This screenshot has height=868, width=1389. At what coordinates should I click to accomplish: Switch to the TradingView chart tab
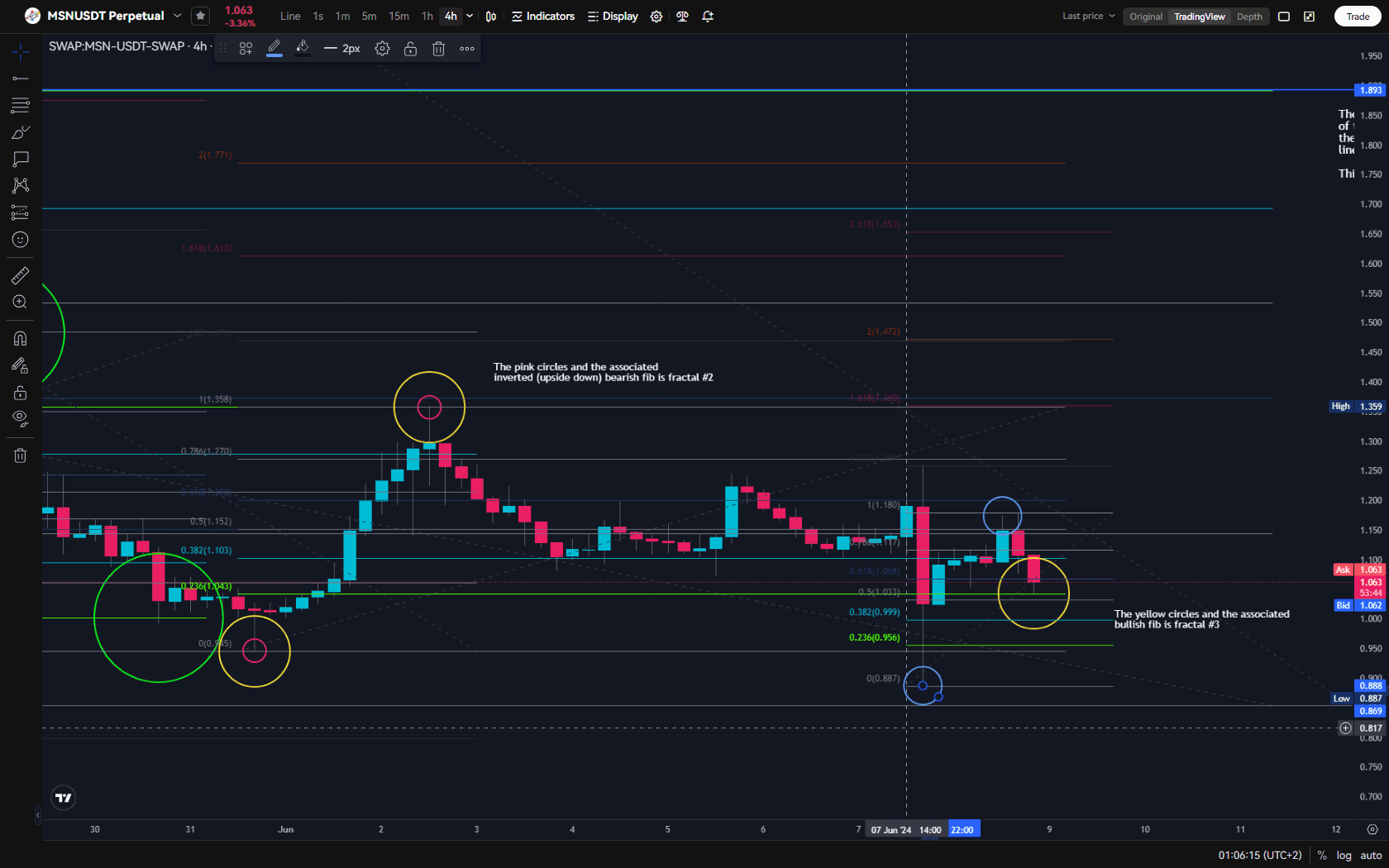pos(1200,17)
